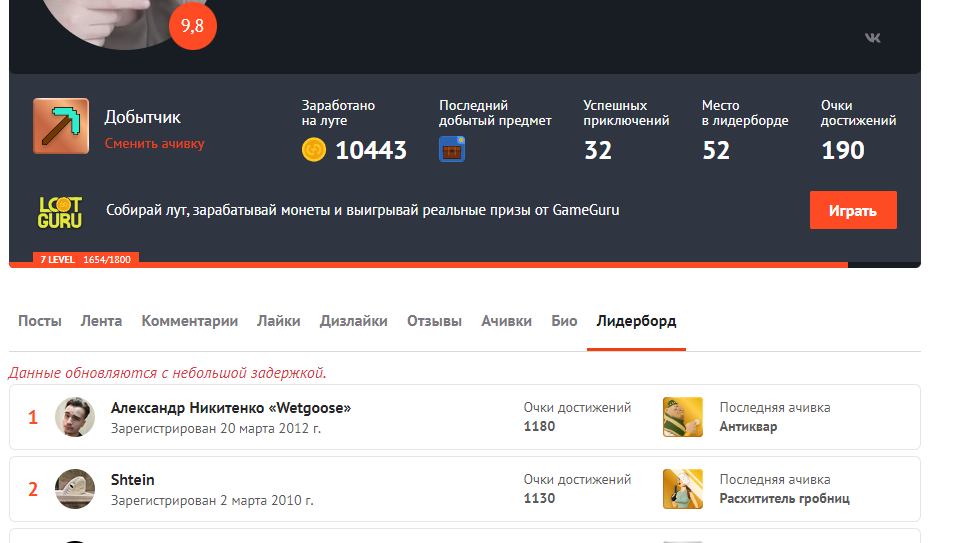Switch to the Ачивки tab
The width and height of the screenshot is (969, 543).
tap(507, 321)
